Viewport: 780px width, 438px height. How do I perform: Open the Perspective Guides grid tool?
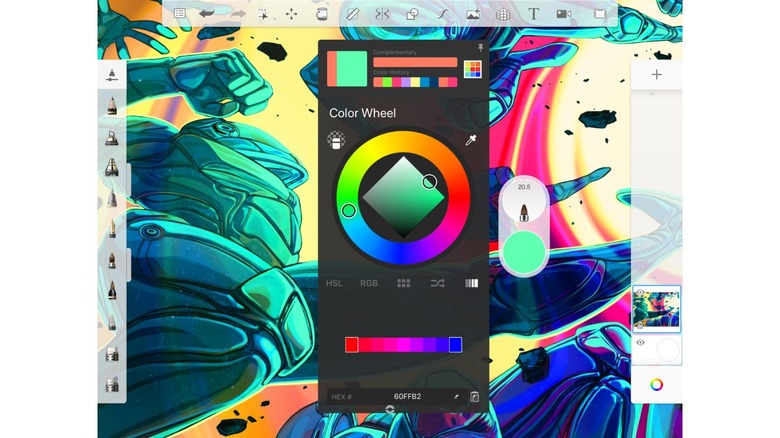pos(504,14)
